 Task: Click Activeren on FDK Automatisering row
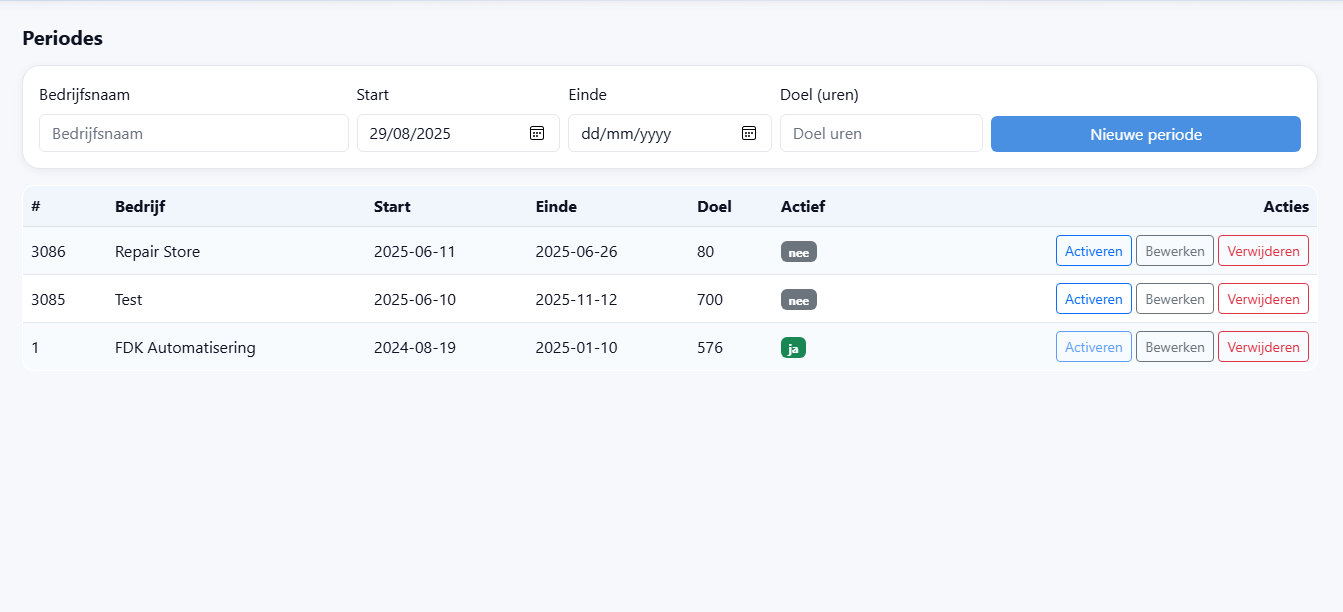1093,347
